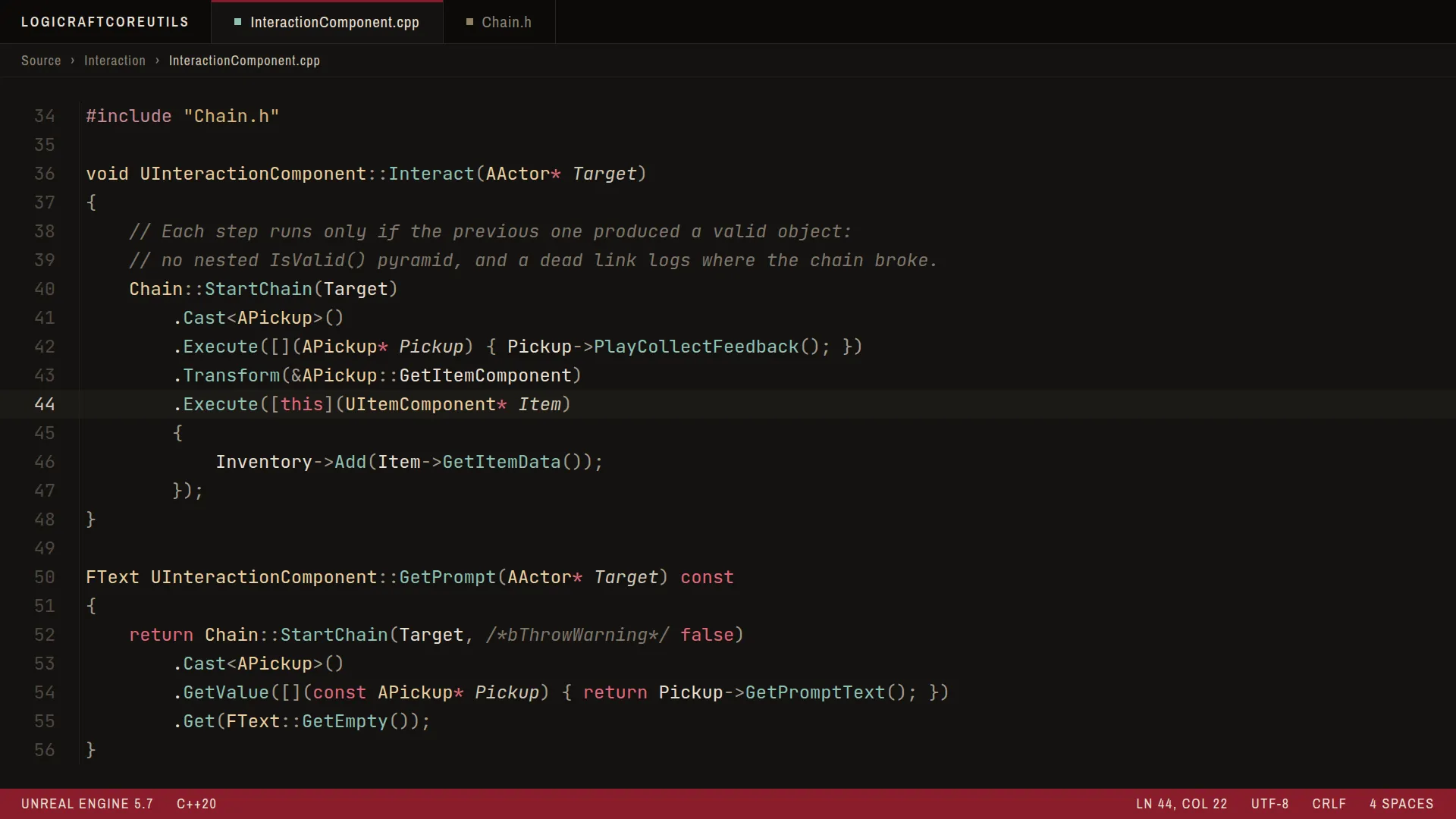The height and width of the screenshot is (819, 1456).
Task: Click the #include "Chain.h" line
Action: pos(183,116)
